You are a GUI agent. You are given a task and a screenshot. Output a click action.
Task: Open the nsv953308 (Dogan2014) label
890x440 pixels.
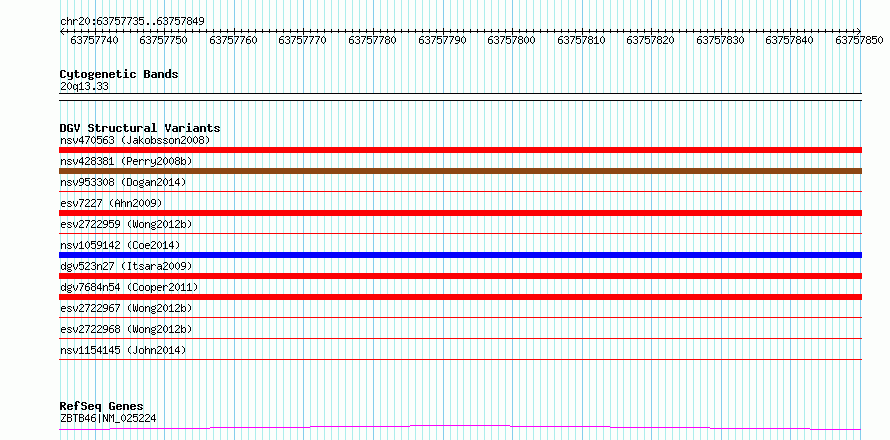[x=123, y=182]
